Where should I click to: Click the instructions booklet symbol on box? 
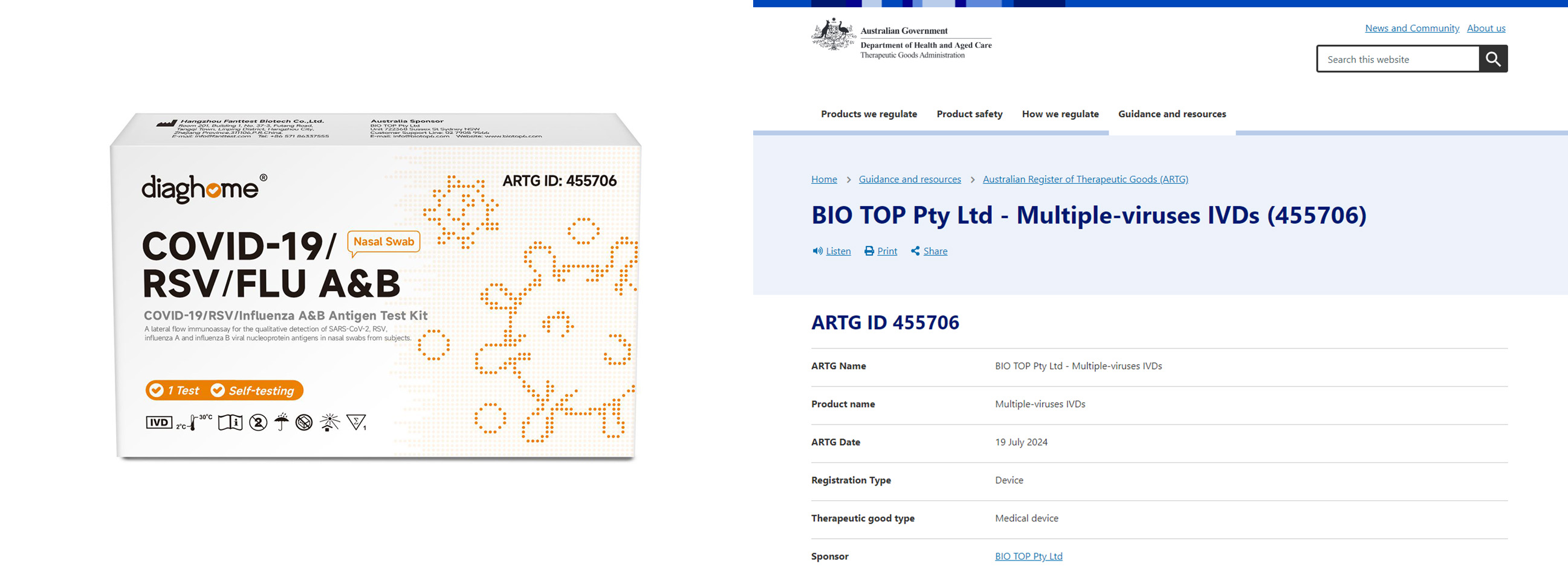[x=230, y=422]
